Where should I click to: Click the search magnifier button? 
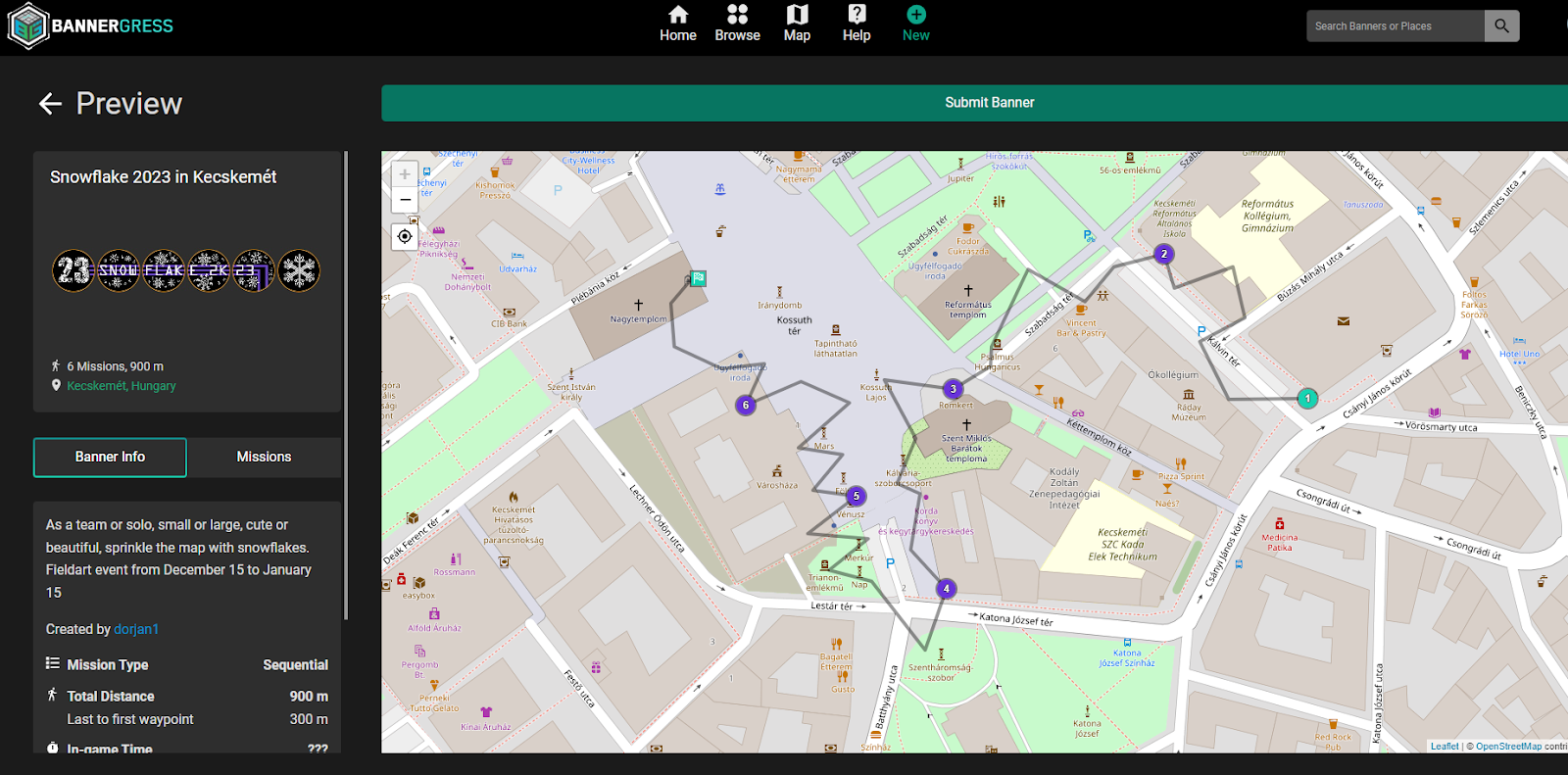[1501, 26]
